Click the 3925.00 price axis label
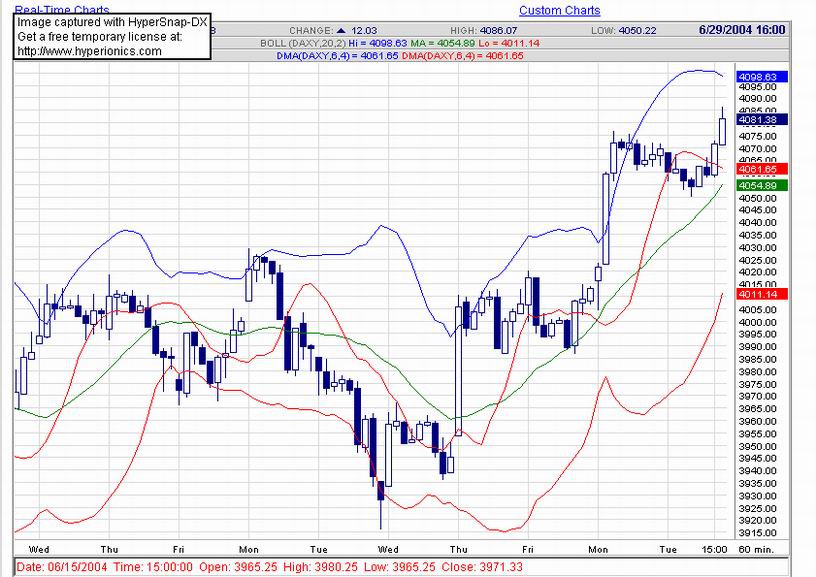The image size is (816, 577). pos(757,508)
